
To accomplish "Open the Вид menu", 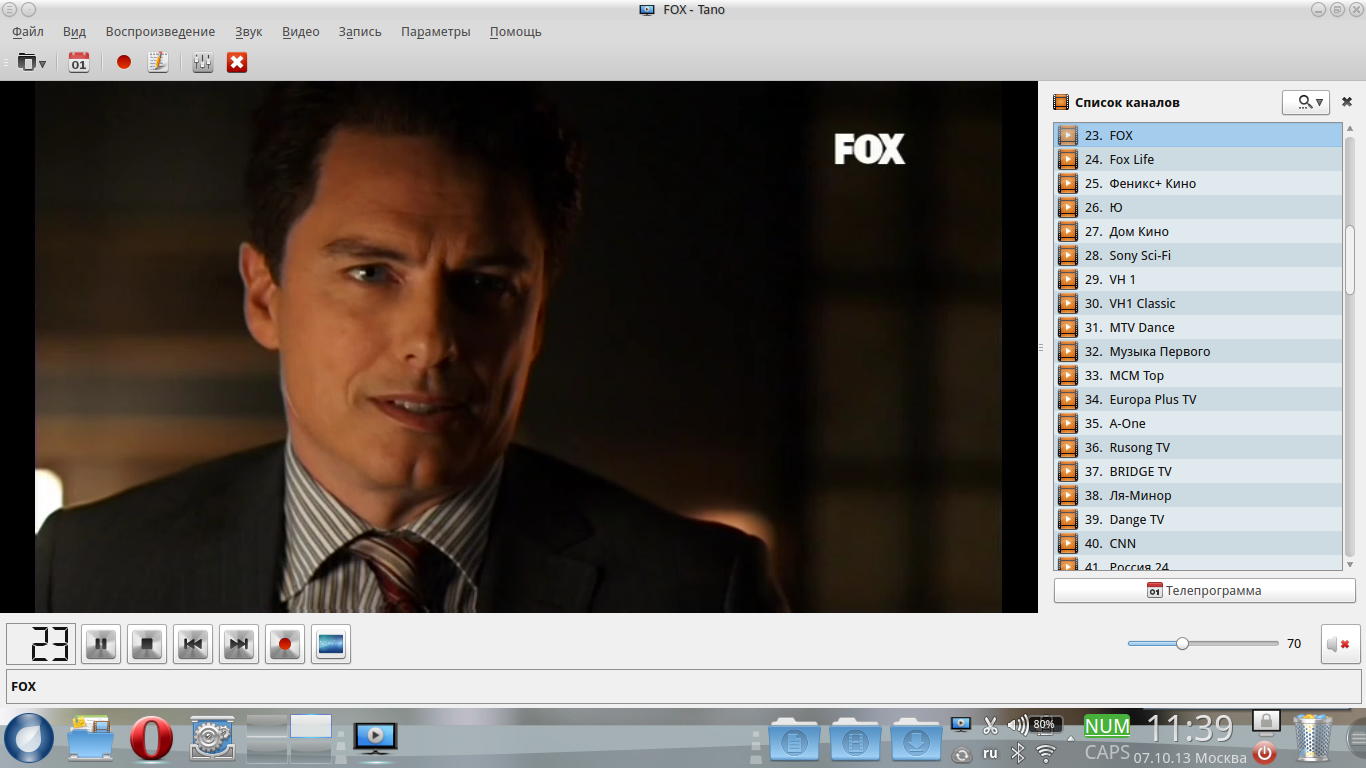I will click(75, 31).
